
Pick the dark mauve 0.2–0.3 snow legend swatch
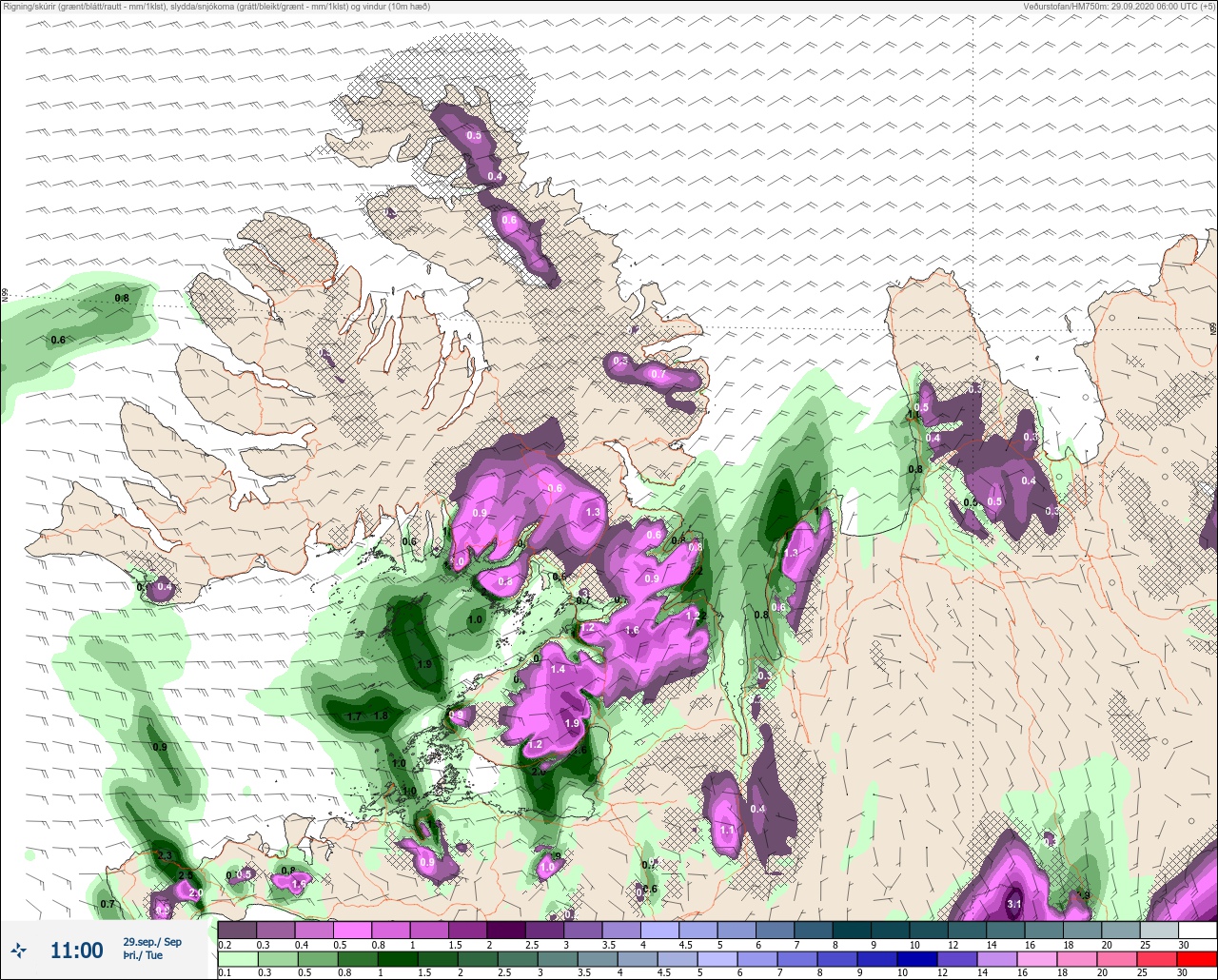[238, 930]
